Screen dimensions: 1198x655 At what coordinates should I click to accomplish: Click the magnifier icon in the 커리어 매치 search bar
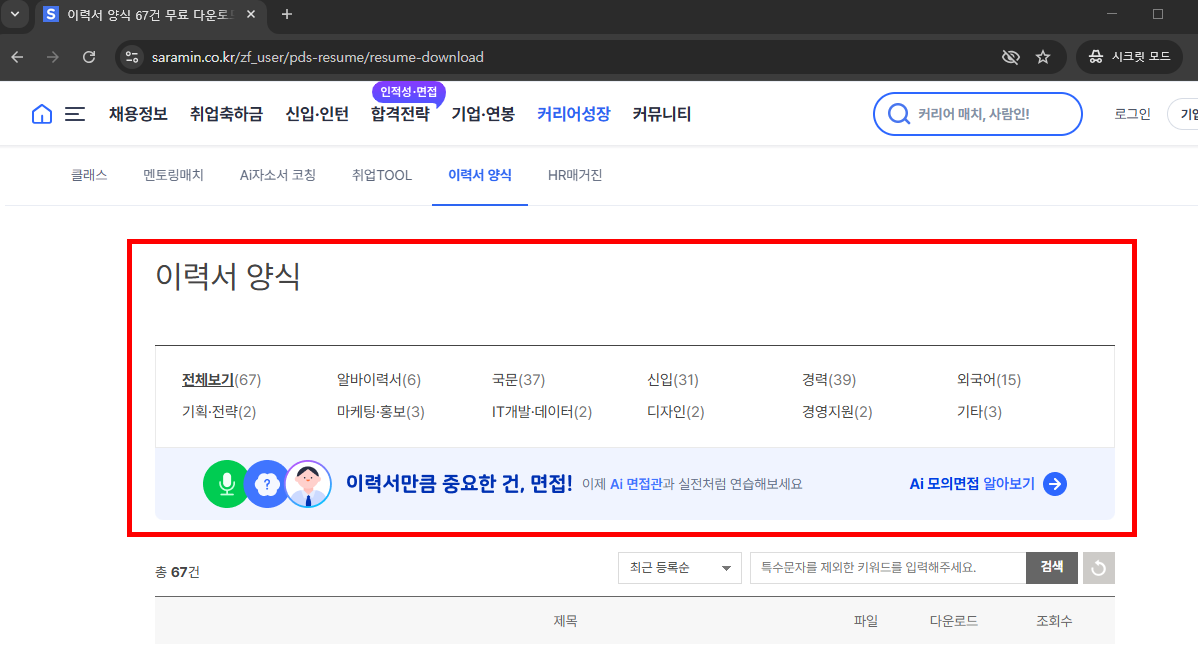click(898, 114)
